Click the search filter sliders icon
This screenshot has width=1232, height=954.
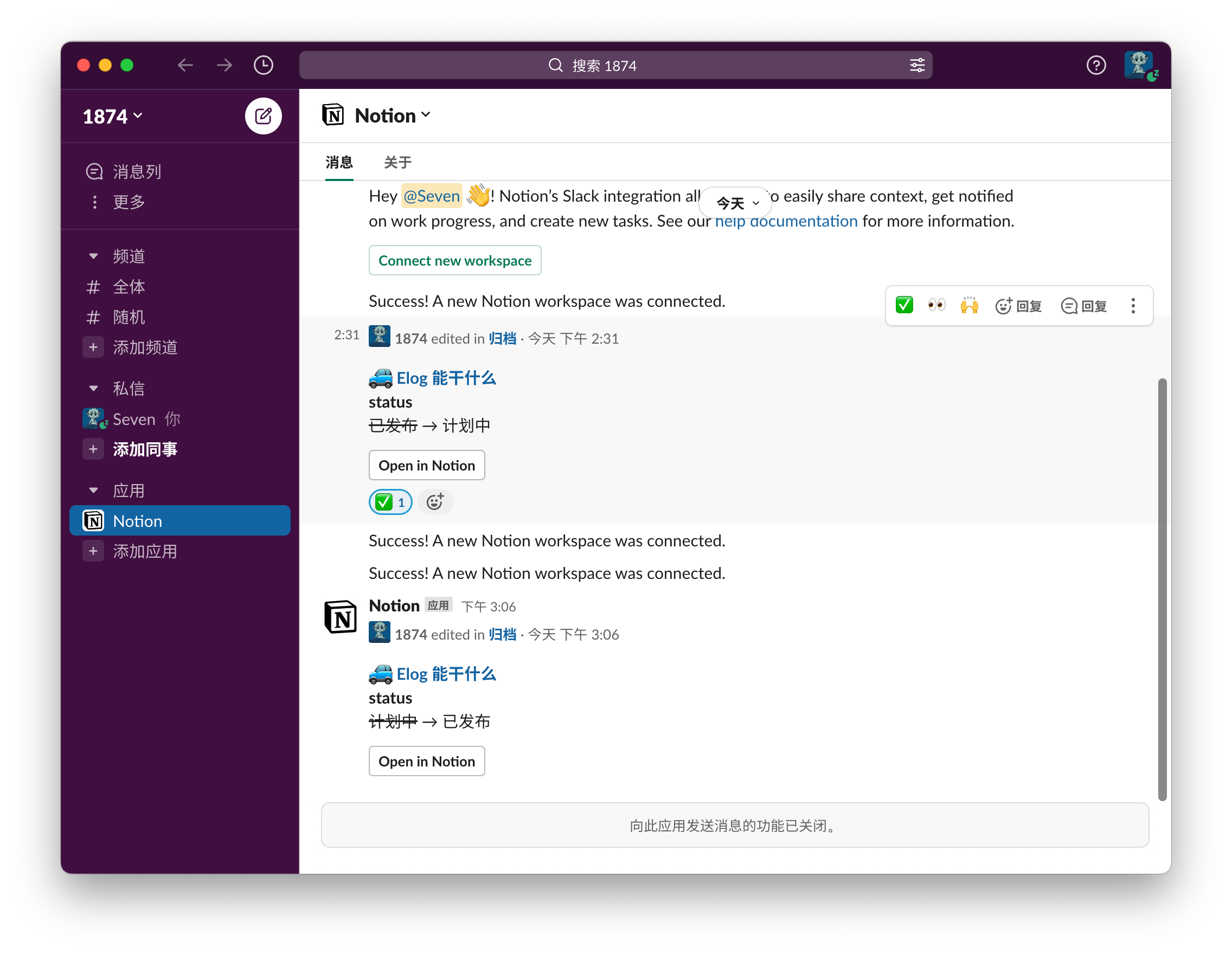pos(917,66)
